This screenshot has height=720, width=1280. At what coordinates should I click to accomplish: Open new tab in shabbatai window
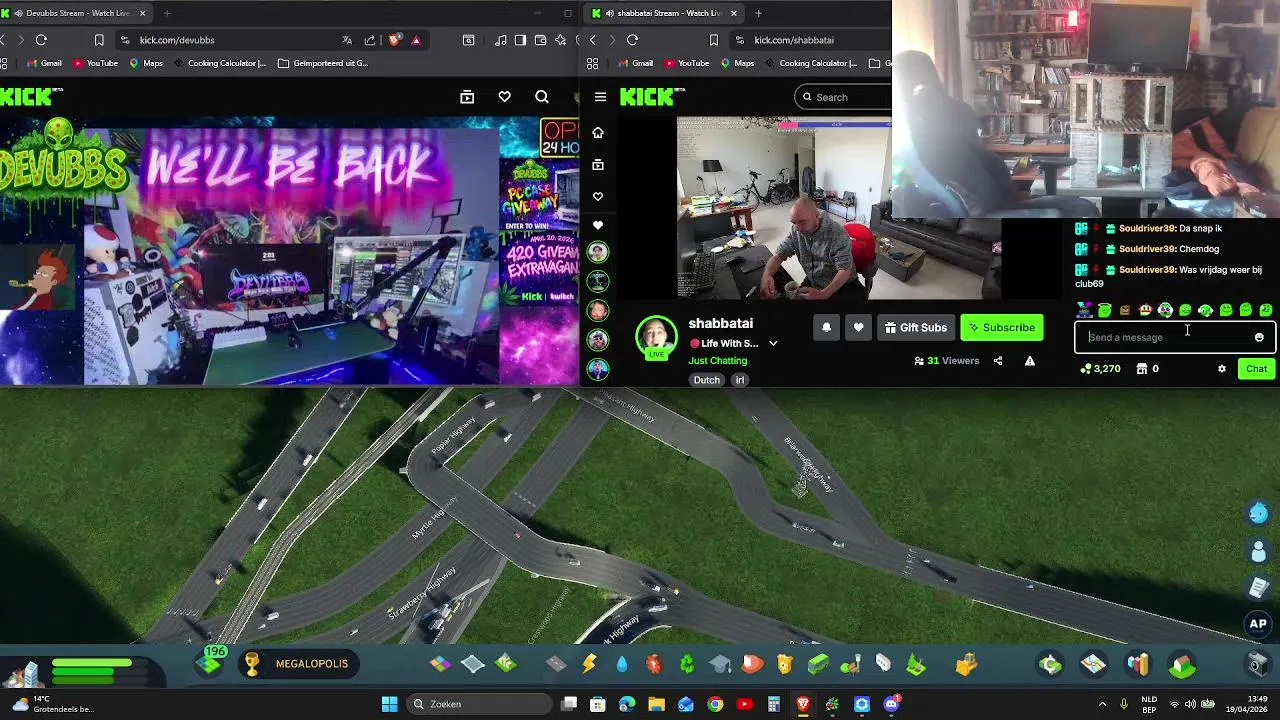tap(758, 13)
